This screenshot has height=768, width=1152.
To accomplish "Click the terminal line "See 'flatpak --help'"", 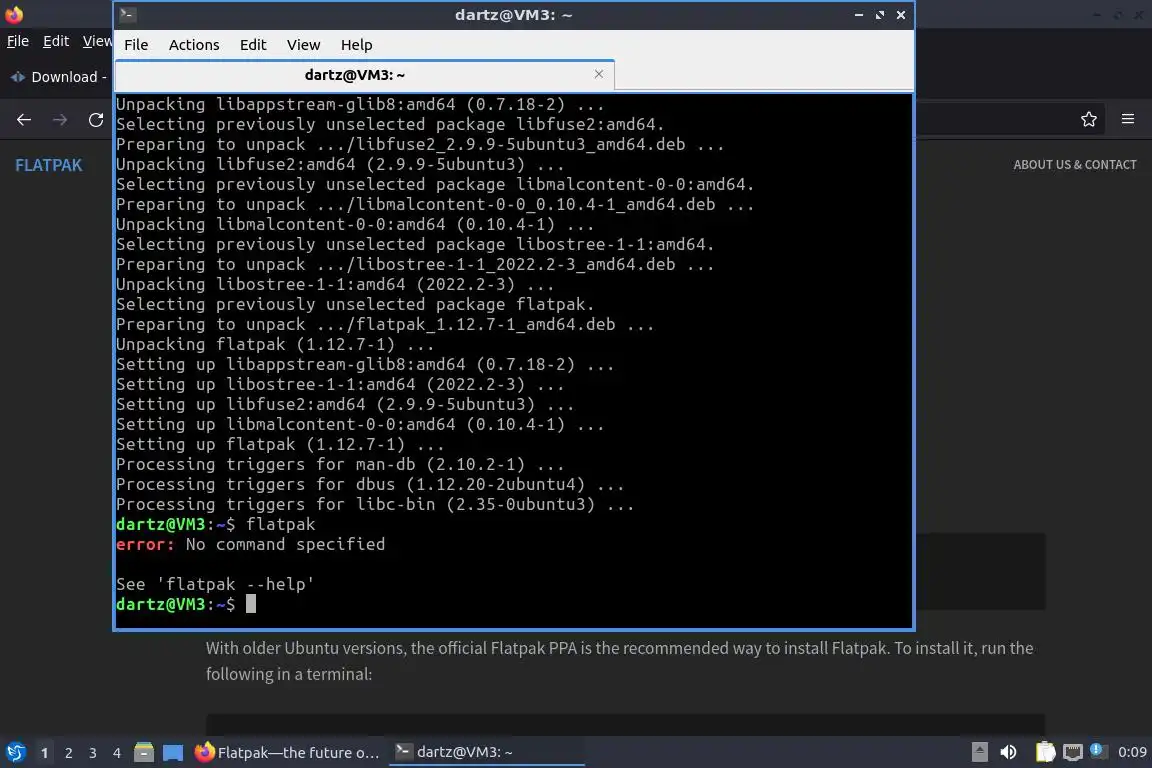I will pyautogui.click(x=215, y=584).
